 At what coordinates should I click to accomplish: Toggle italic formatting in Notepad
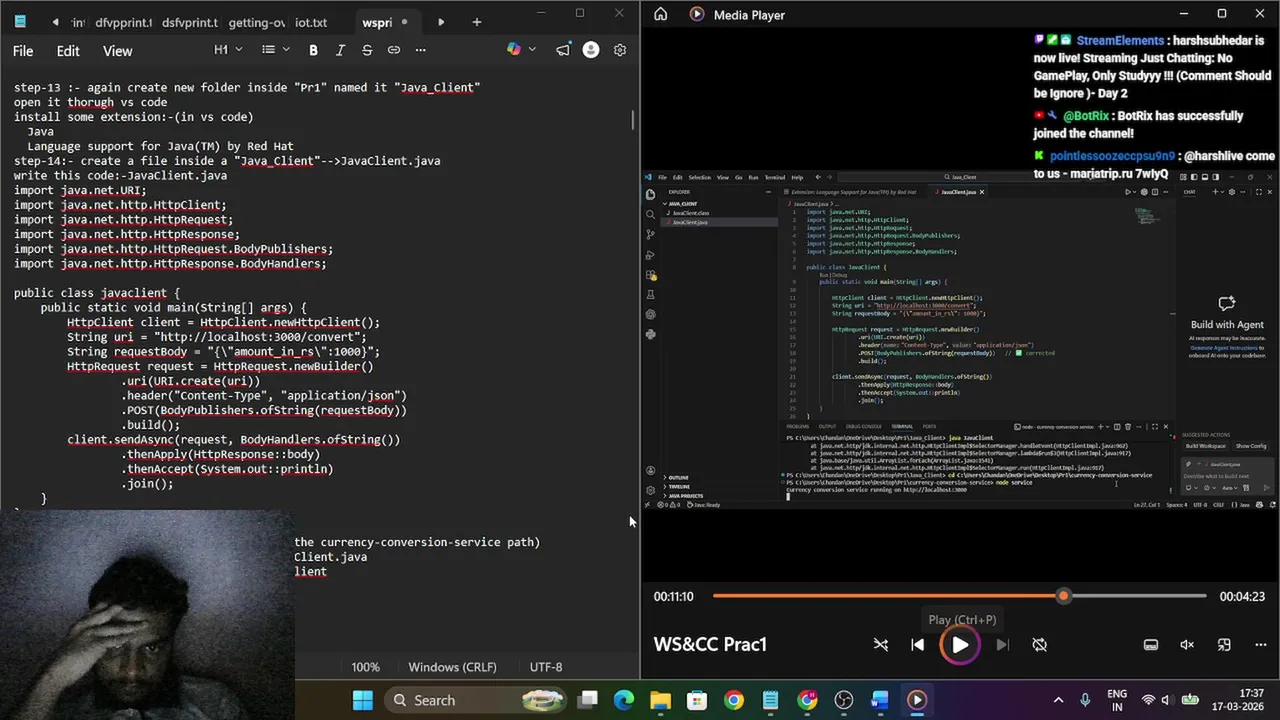point(340,50)
